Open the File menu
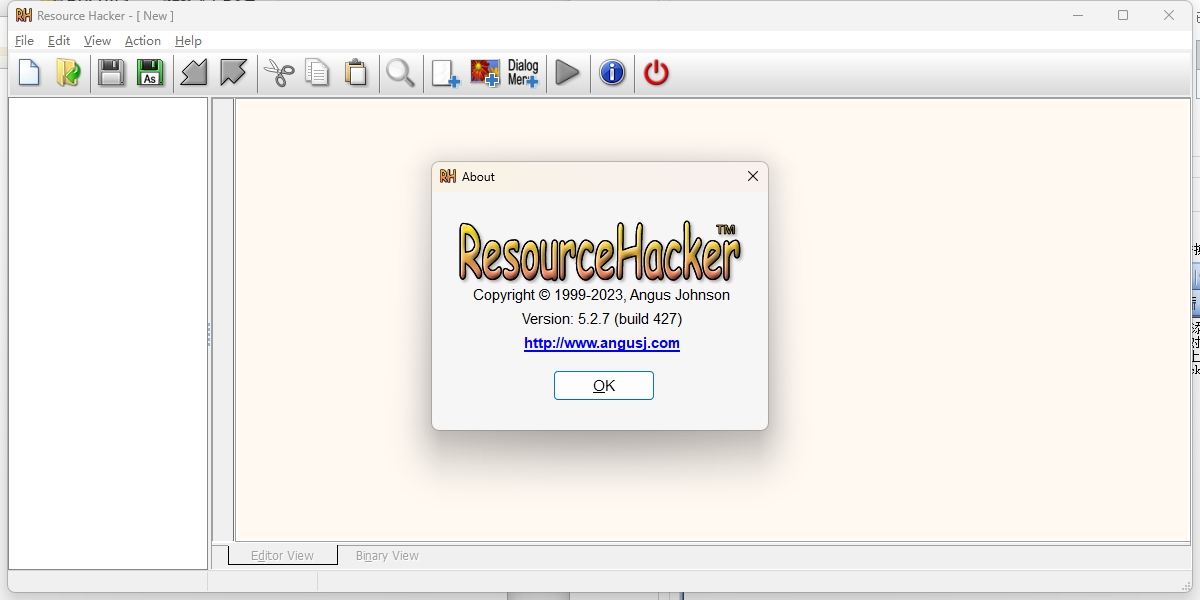This screenshot has width=1200, height=600. tap(24, 41)
